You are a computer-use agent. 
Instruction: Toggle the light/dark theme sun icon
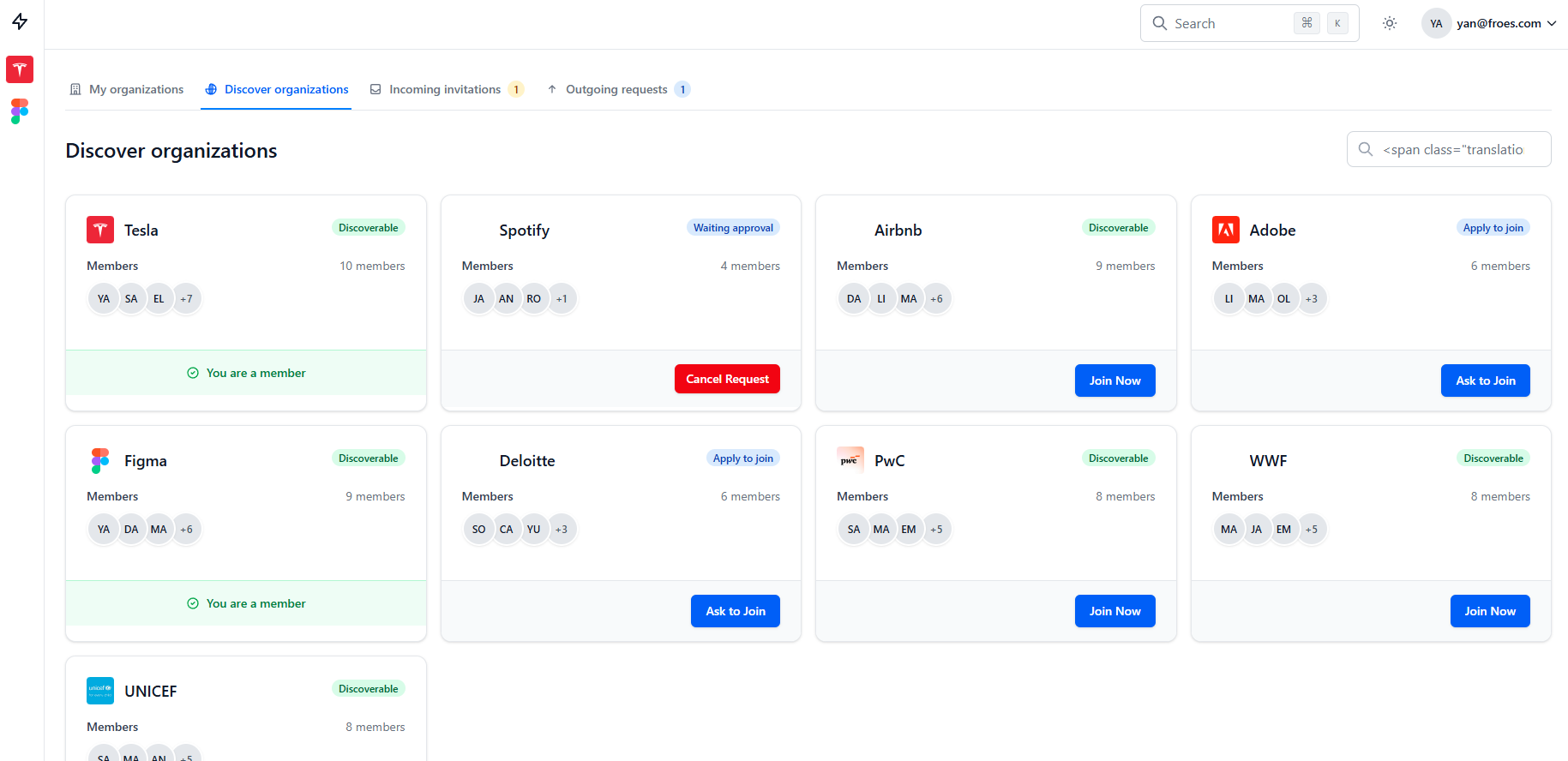point(1390,23)
